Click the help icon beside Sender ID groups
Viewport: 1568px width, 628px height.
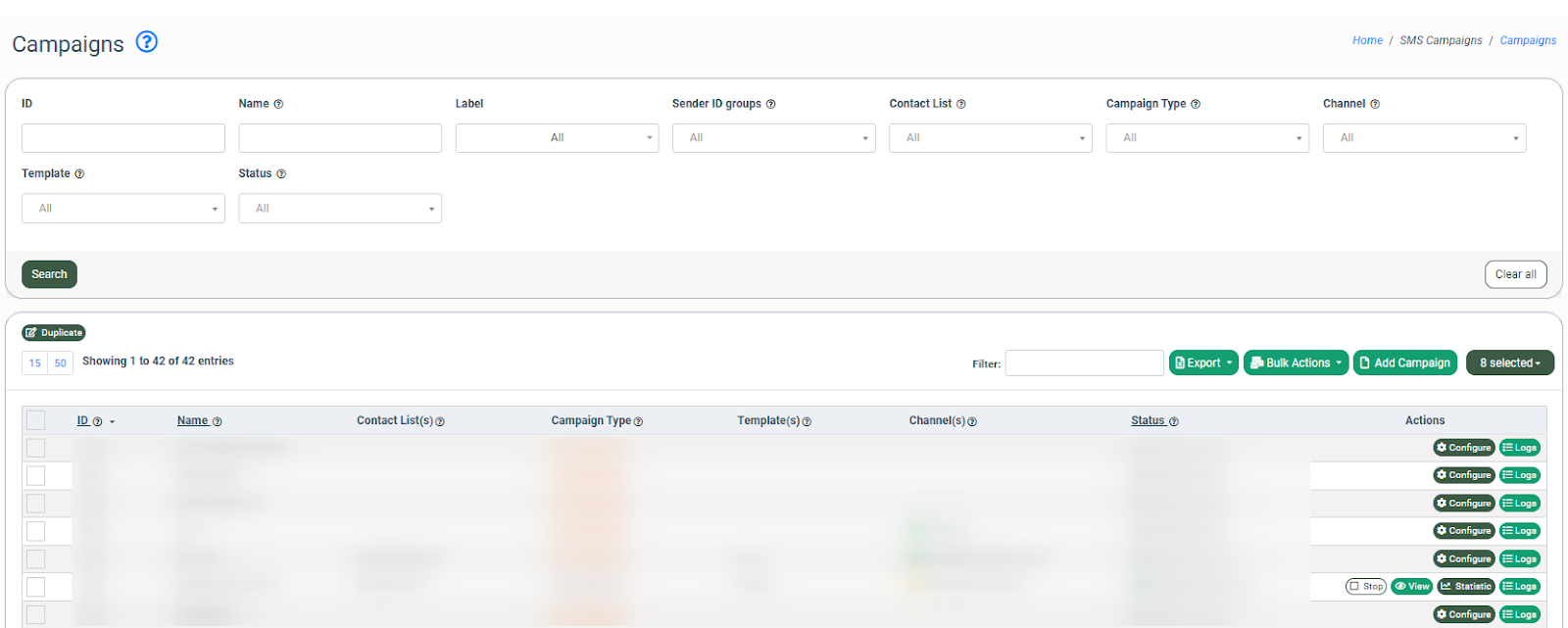click(771, 104)
